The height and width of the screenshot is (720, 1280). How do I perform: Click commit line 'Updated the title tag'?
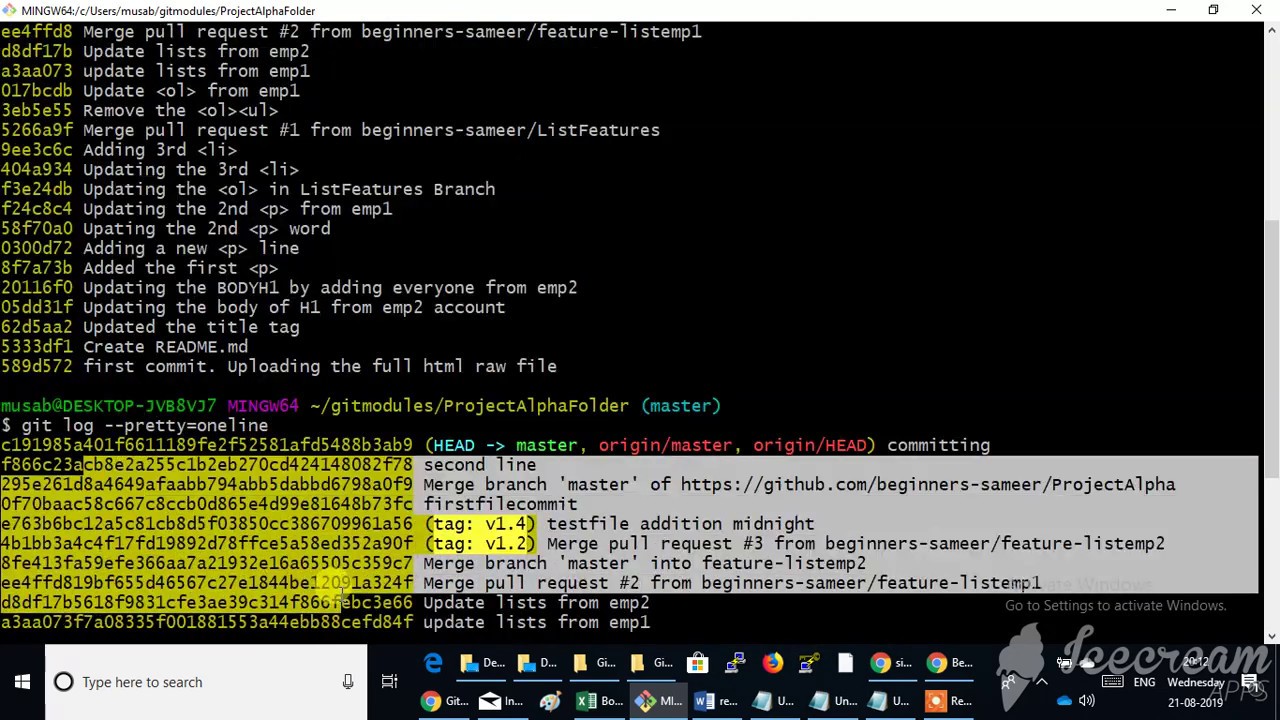[x=150, y=327]
